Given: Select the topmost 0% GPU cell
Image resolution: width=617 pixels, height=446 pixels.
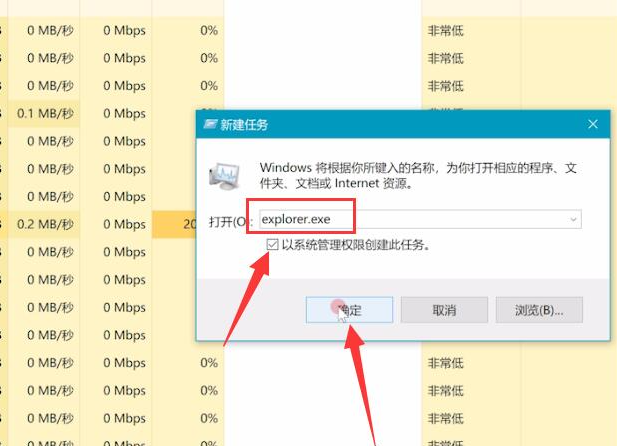Looking at the screenshot, I should [x=208, y=31].
